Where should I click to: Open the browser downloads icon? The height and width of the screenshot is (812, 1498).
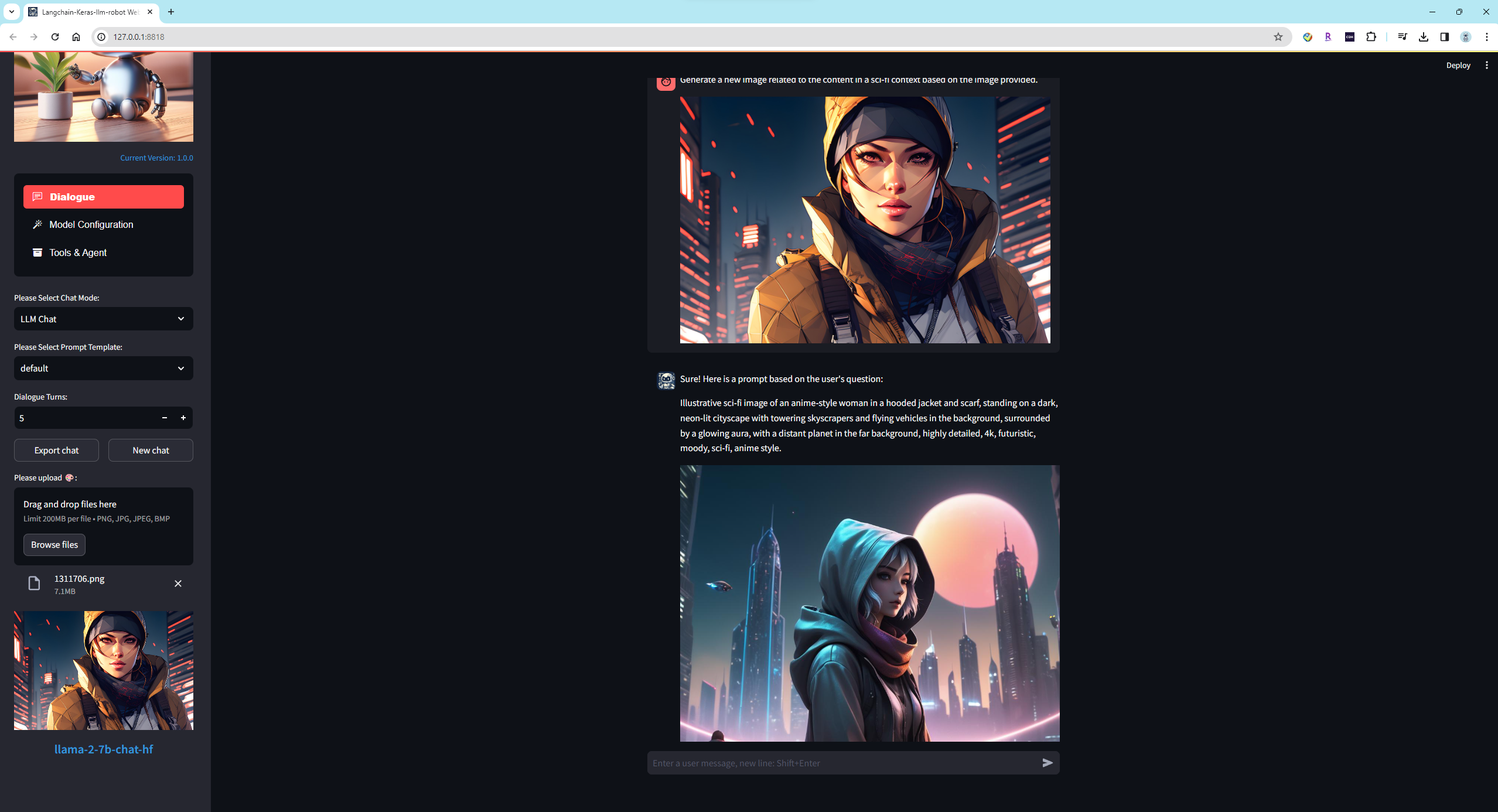tap(1423, 37)
